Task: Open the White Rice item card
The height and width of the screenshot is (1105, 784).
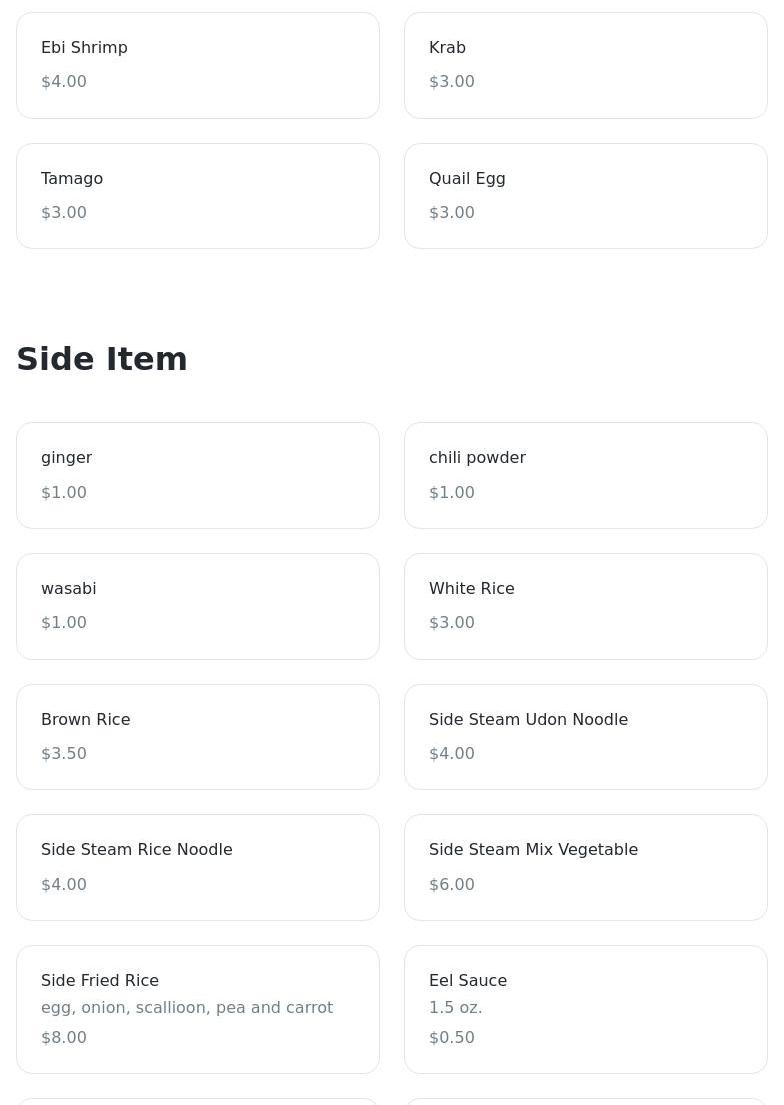Action: (585, 606)
